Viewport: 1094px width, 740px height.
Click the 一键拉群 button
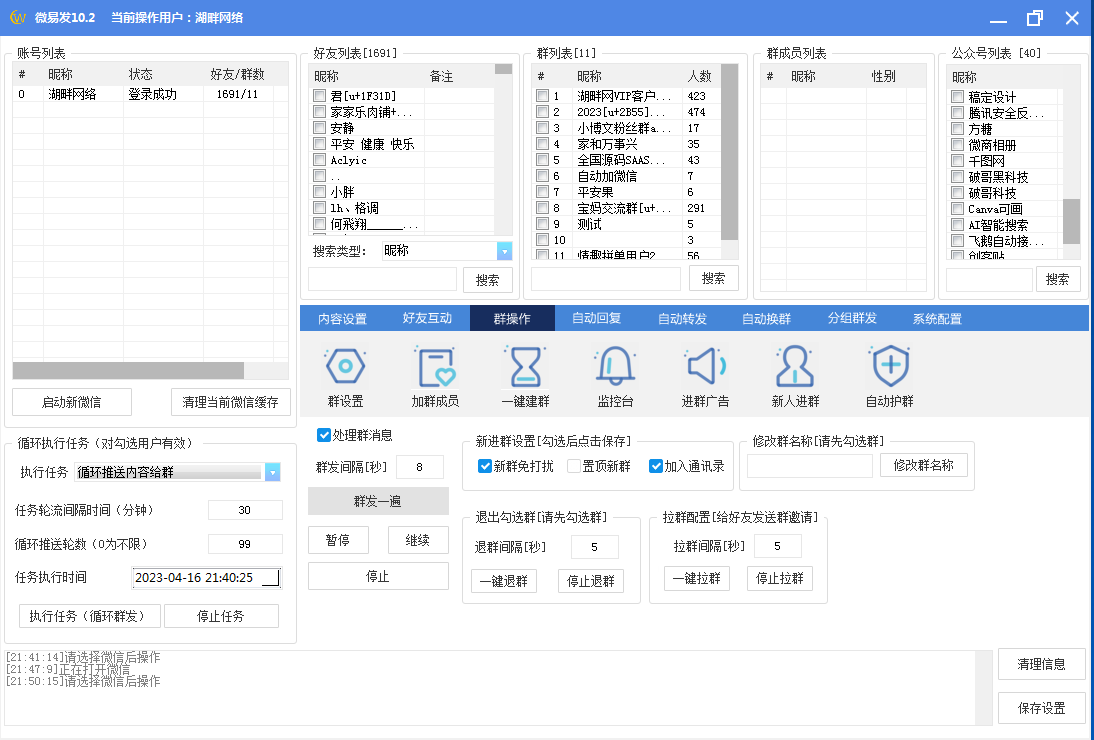click(696, 578)
